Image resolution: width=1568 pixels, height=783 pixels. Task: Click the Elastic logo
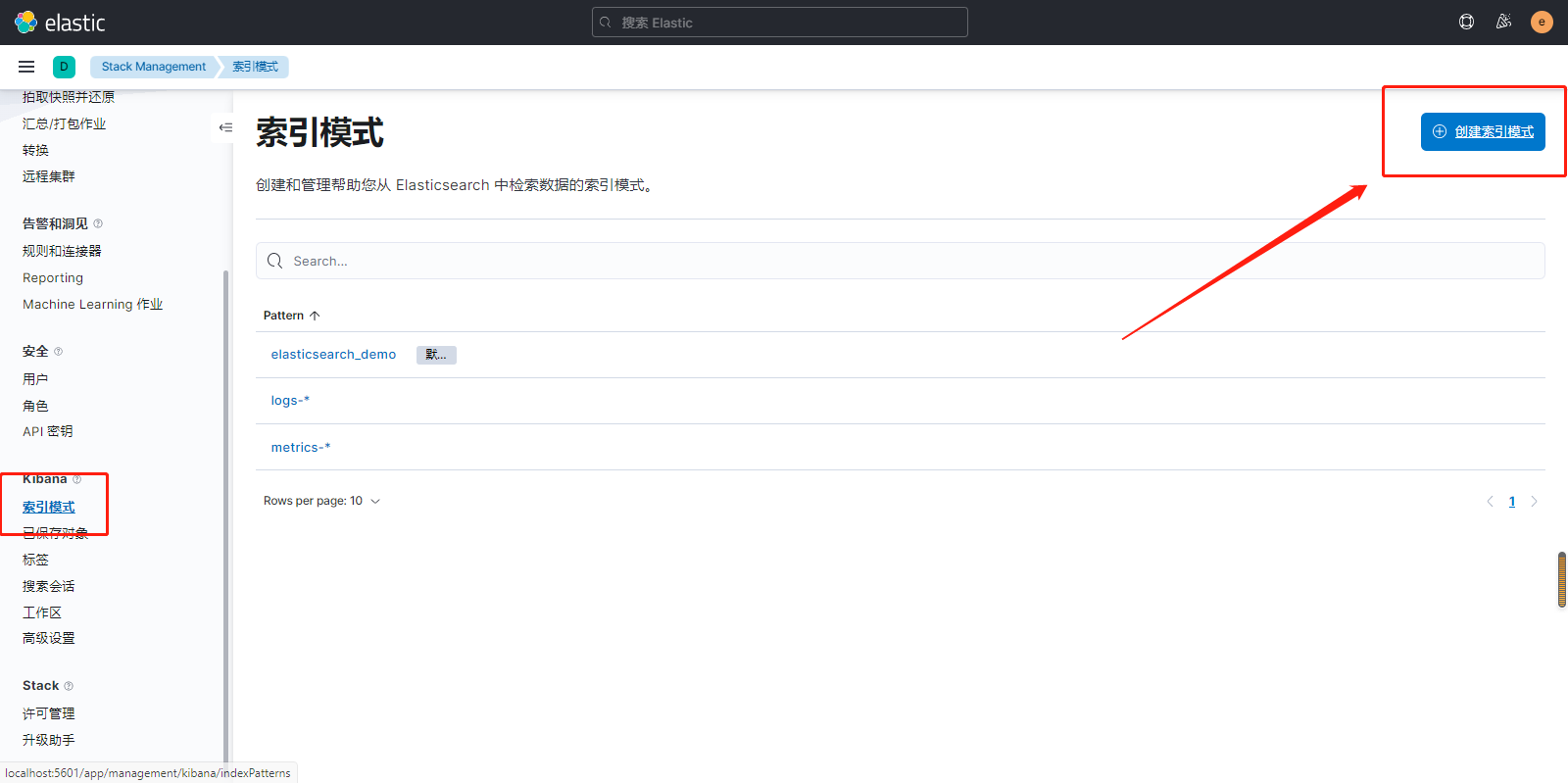pyautogui.click(x=59, y=22)
